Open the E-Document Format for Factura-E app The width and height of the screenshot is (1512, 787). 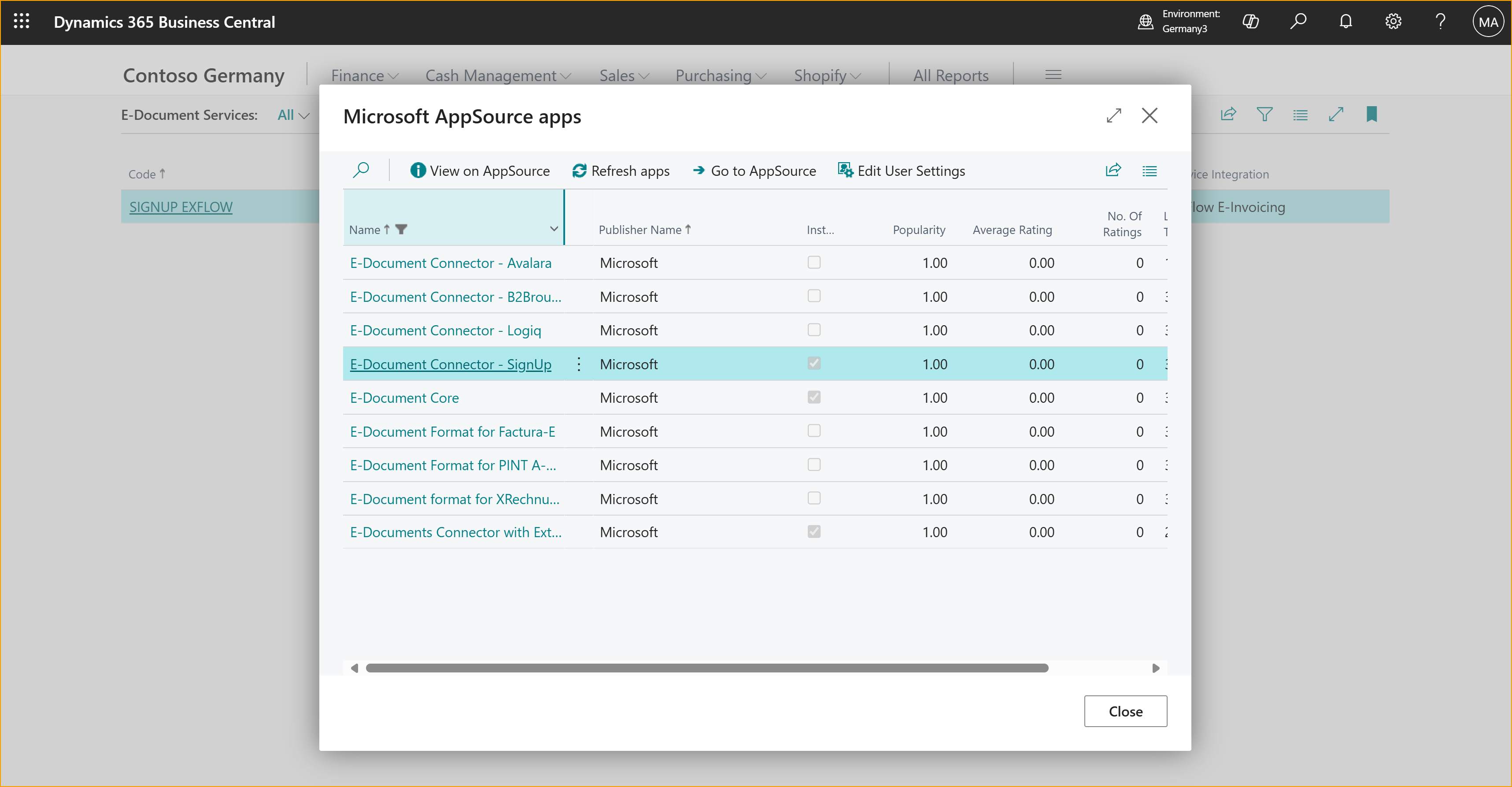coord(452,431)
